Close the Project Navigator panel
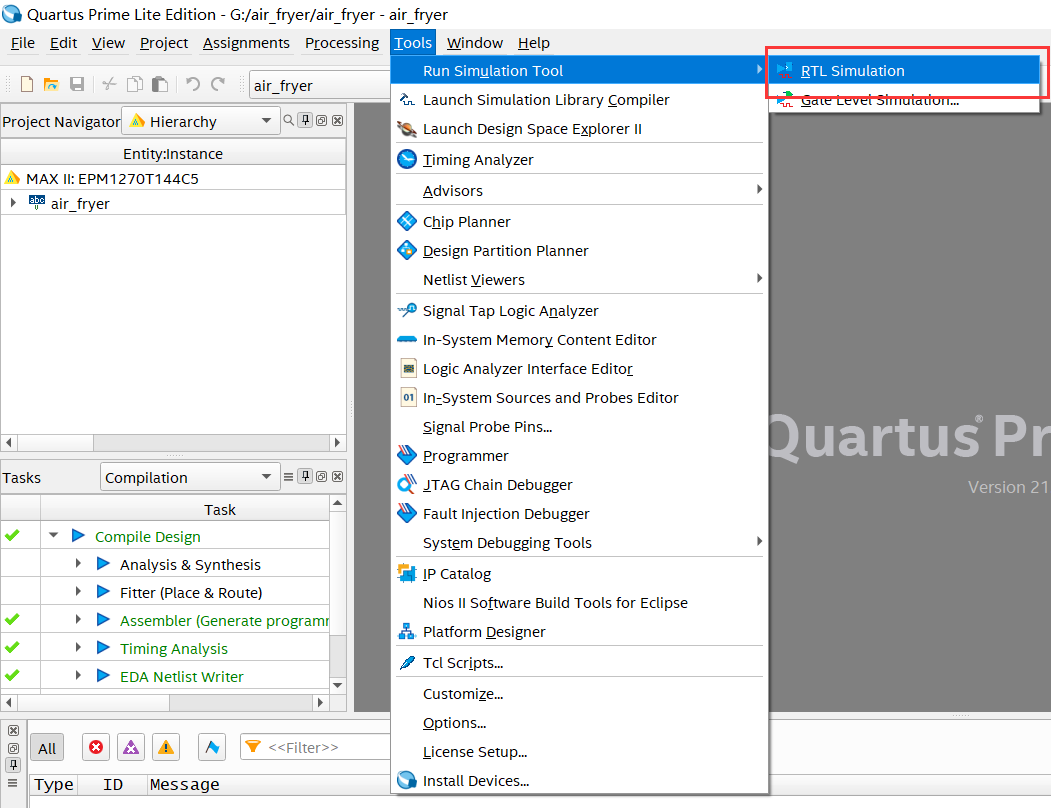 [x=338, y=121]
